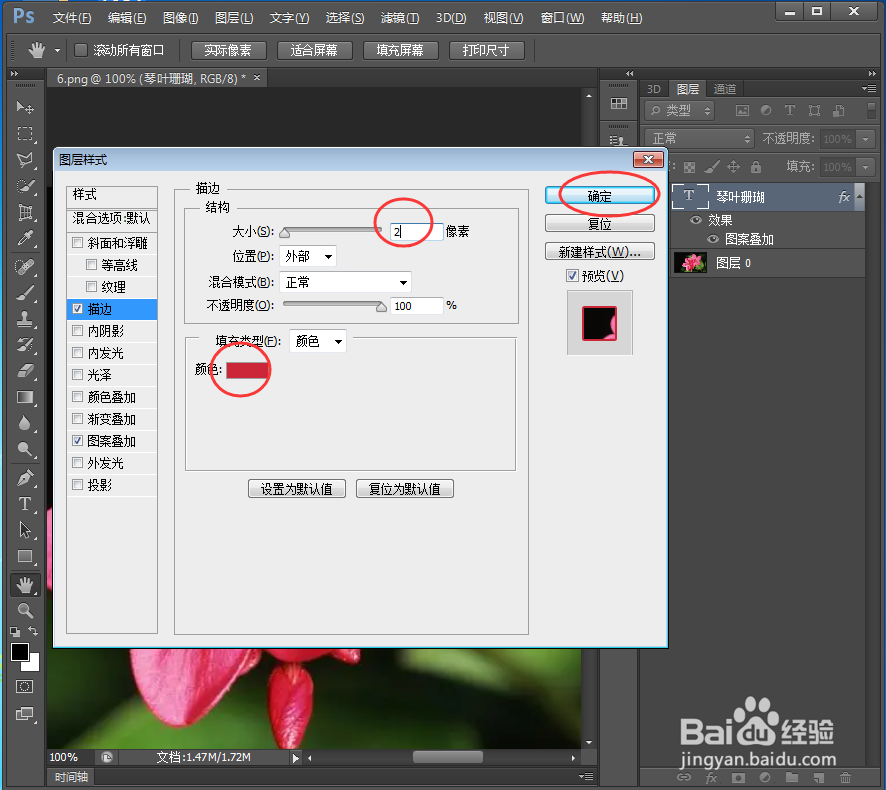Click the 大小 pixel value input field
The image size is (886, 790).
pyautogui.click(x=416, y=231)
